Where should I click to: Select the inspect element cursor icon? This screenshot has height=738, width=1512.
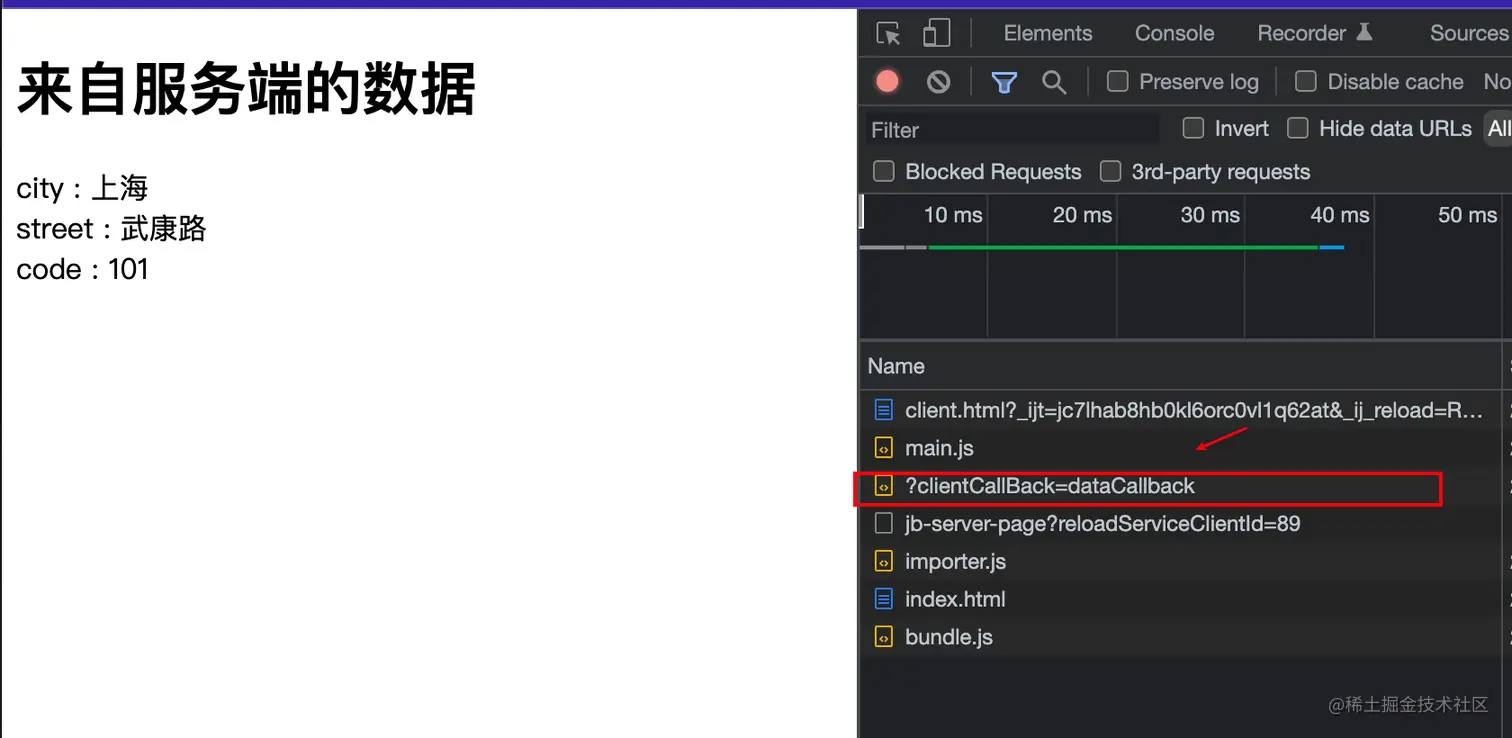[x=886, y=33]
